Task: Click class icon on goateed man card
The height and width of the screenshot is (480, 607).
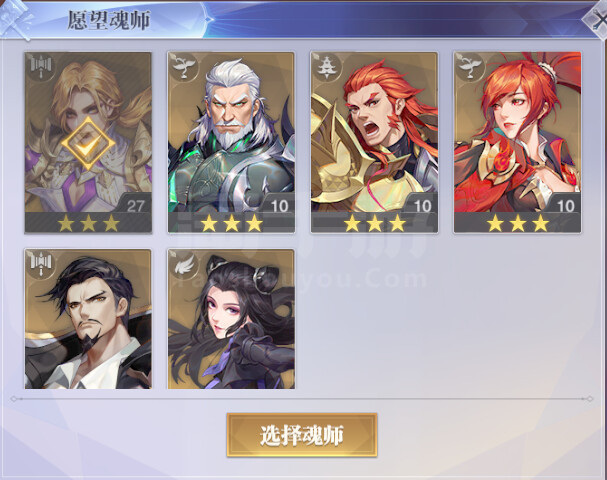Action: click(x=41, y=264)
